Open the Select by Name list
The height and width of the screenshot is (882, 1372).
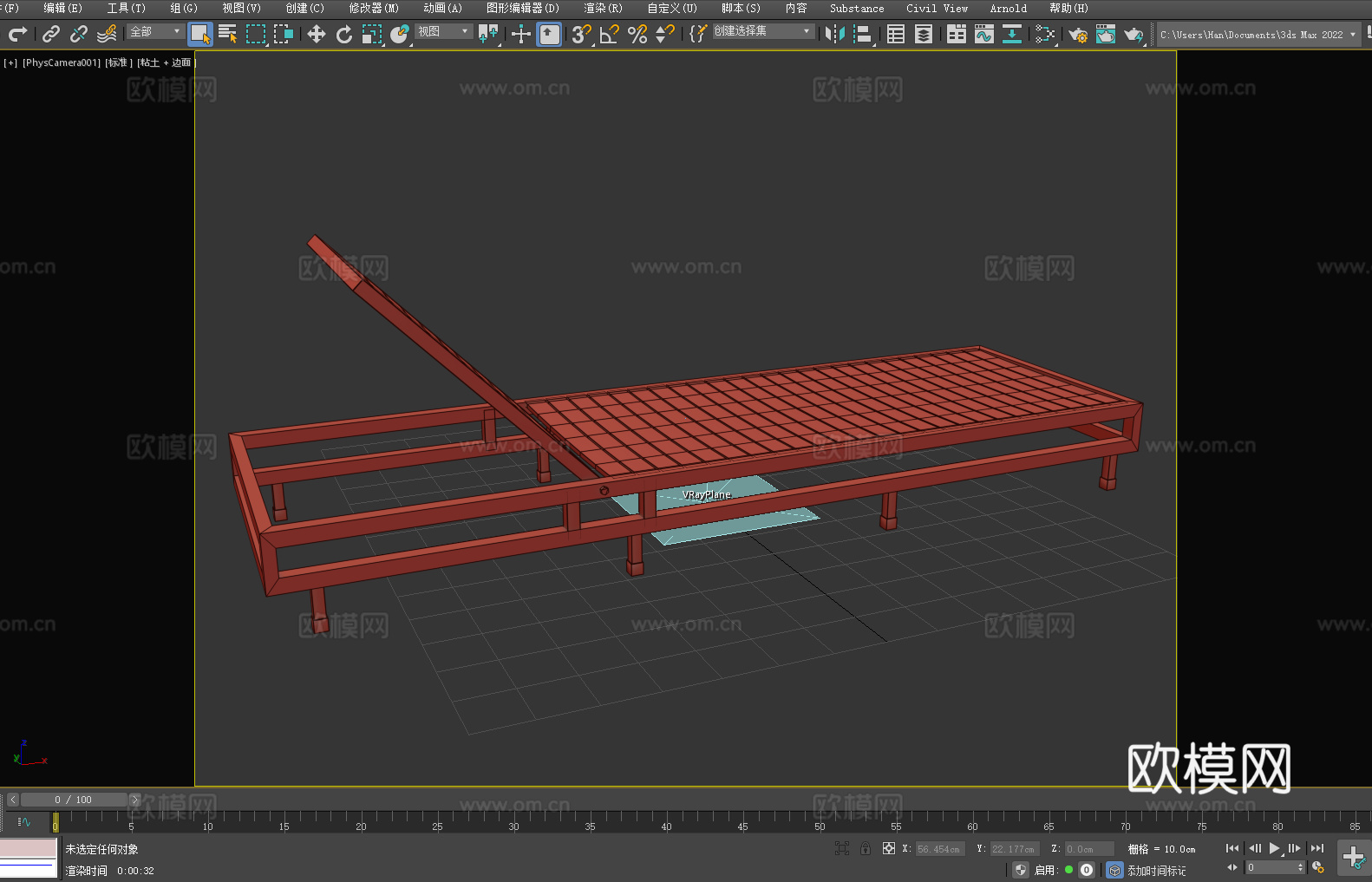click(x=228, y=34)
